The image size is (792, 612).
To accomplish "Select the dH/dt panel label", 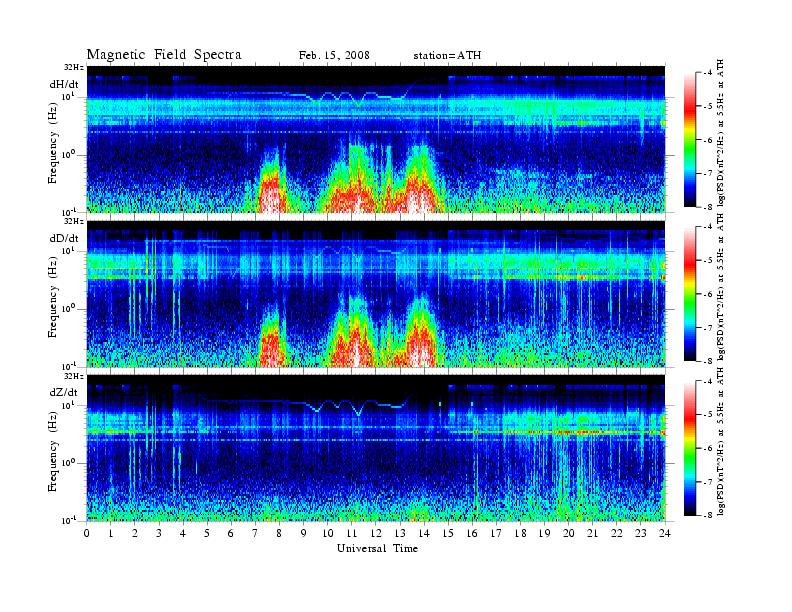I will click(64, 84).
